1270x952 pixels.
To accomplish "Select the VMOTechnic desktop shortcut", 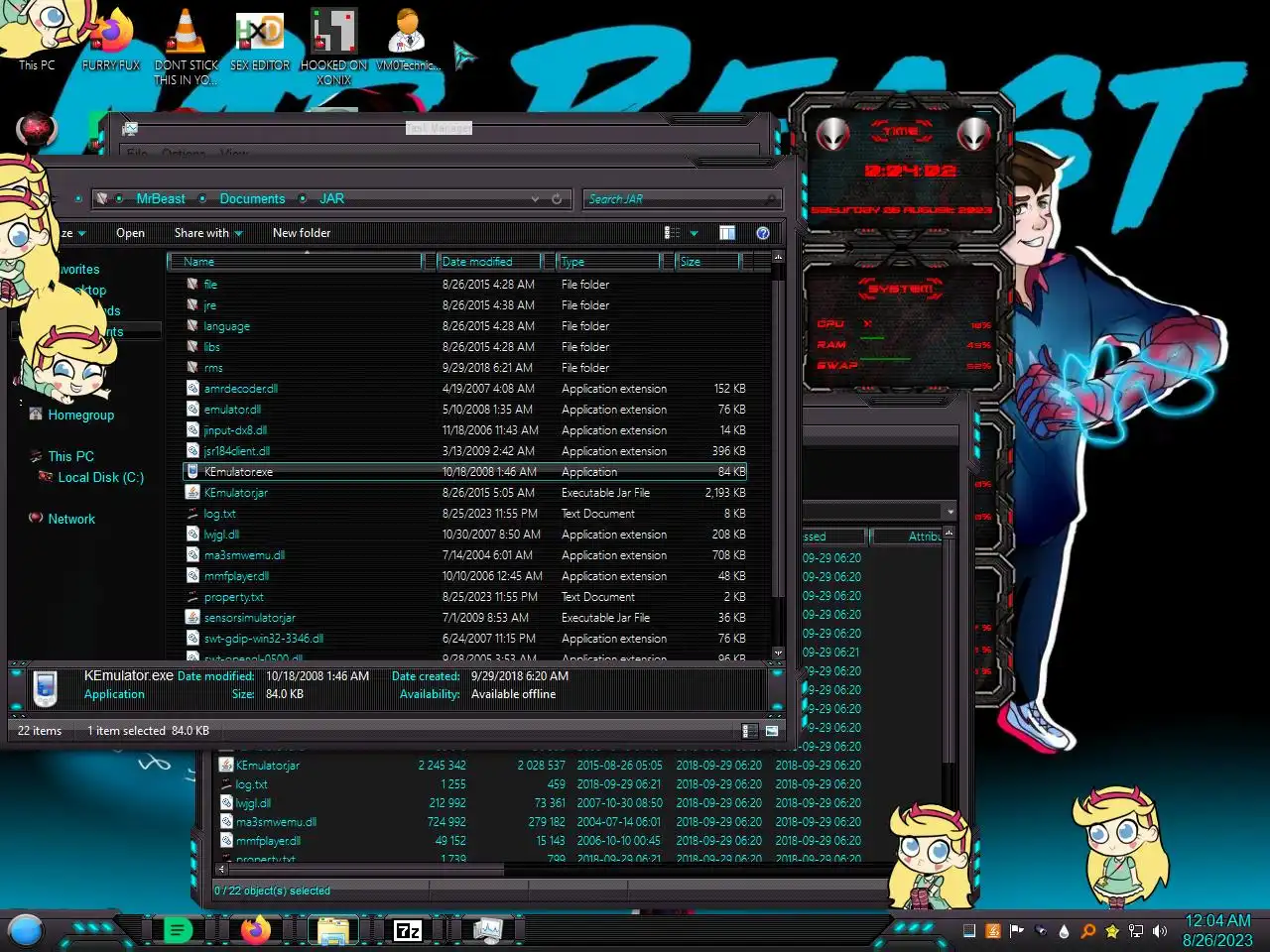I will (x=407, y=40).
